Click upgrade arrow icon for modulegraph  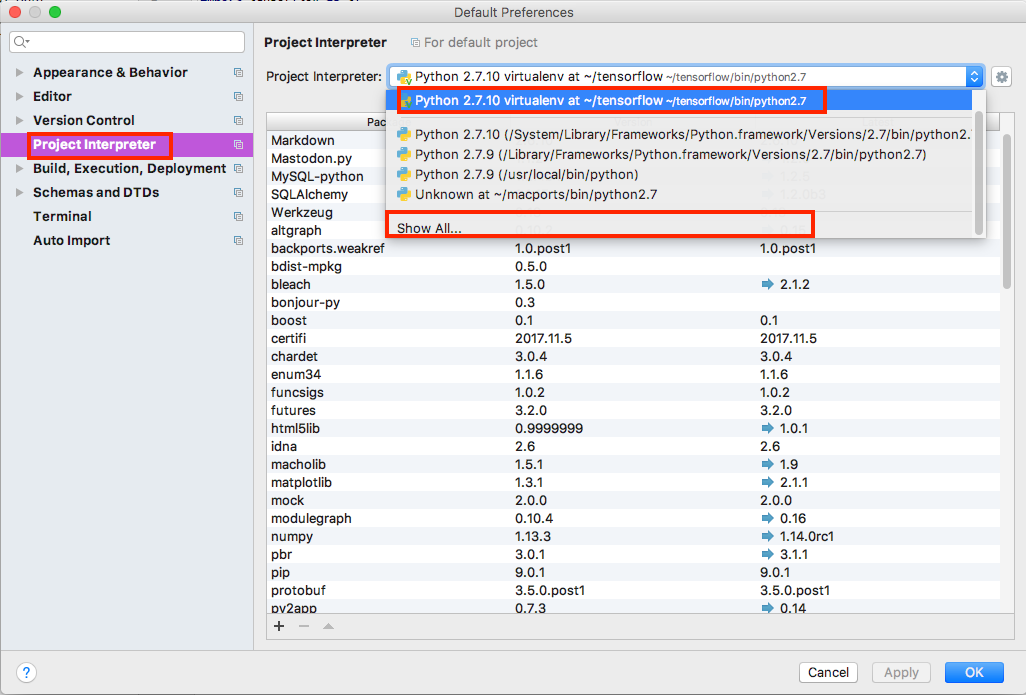(768, 518)
